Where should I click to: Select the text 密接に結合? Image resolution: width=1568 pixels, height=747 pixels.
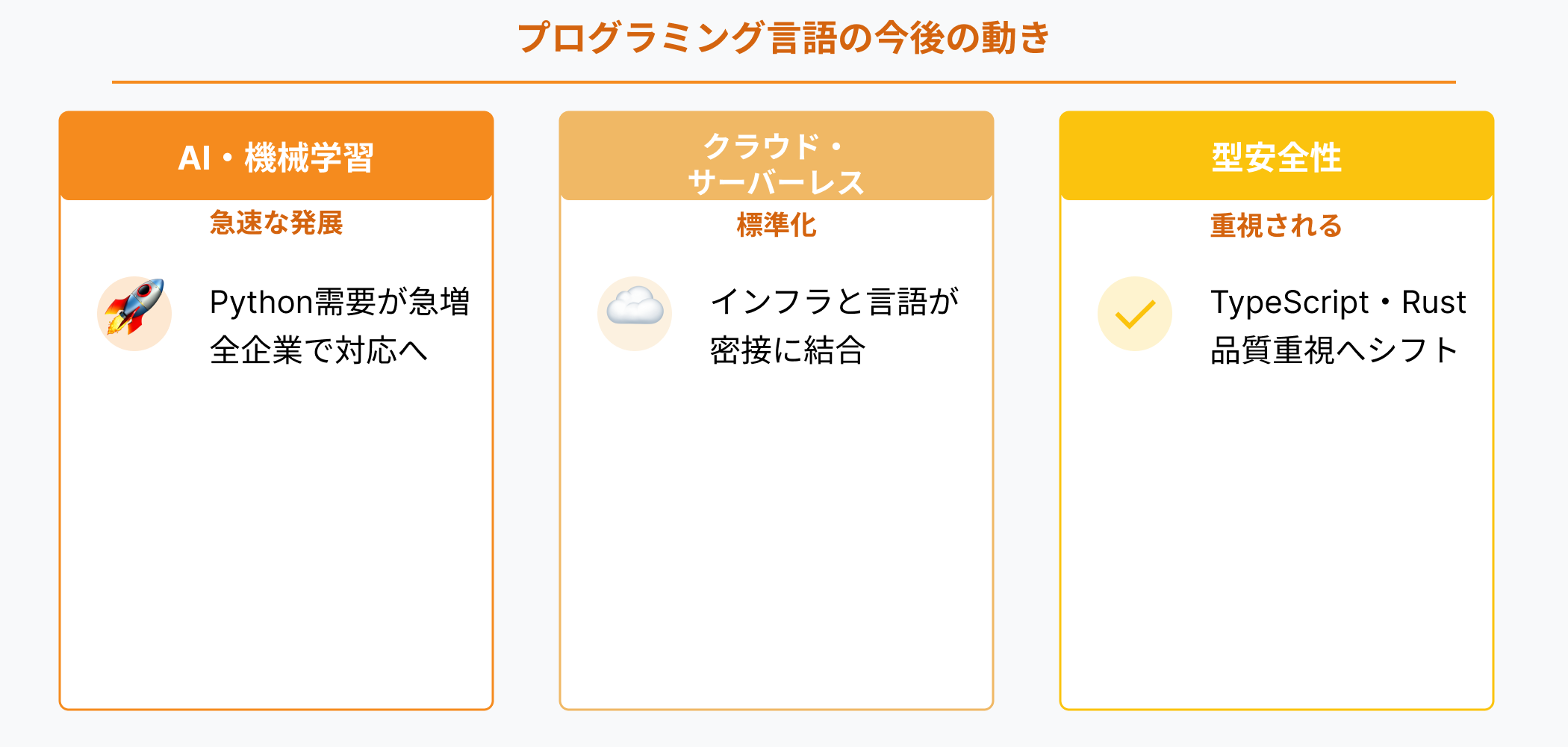point(788,350)
